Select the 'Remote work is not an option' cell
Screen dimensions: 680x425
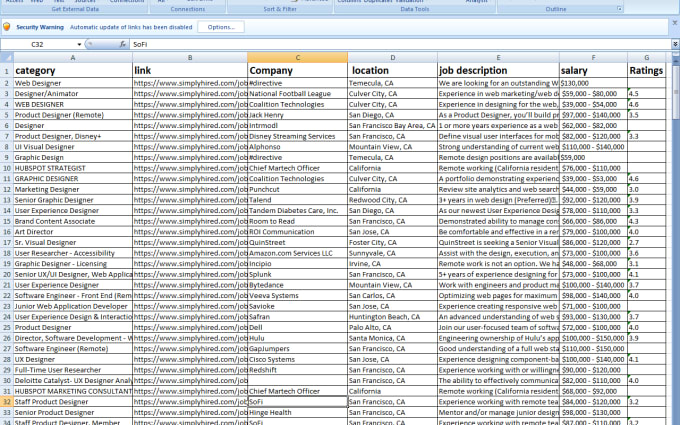(x=498, y=264)
